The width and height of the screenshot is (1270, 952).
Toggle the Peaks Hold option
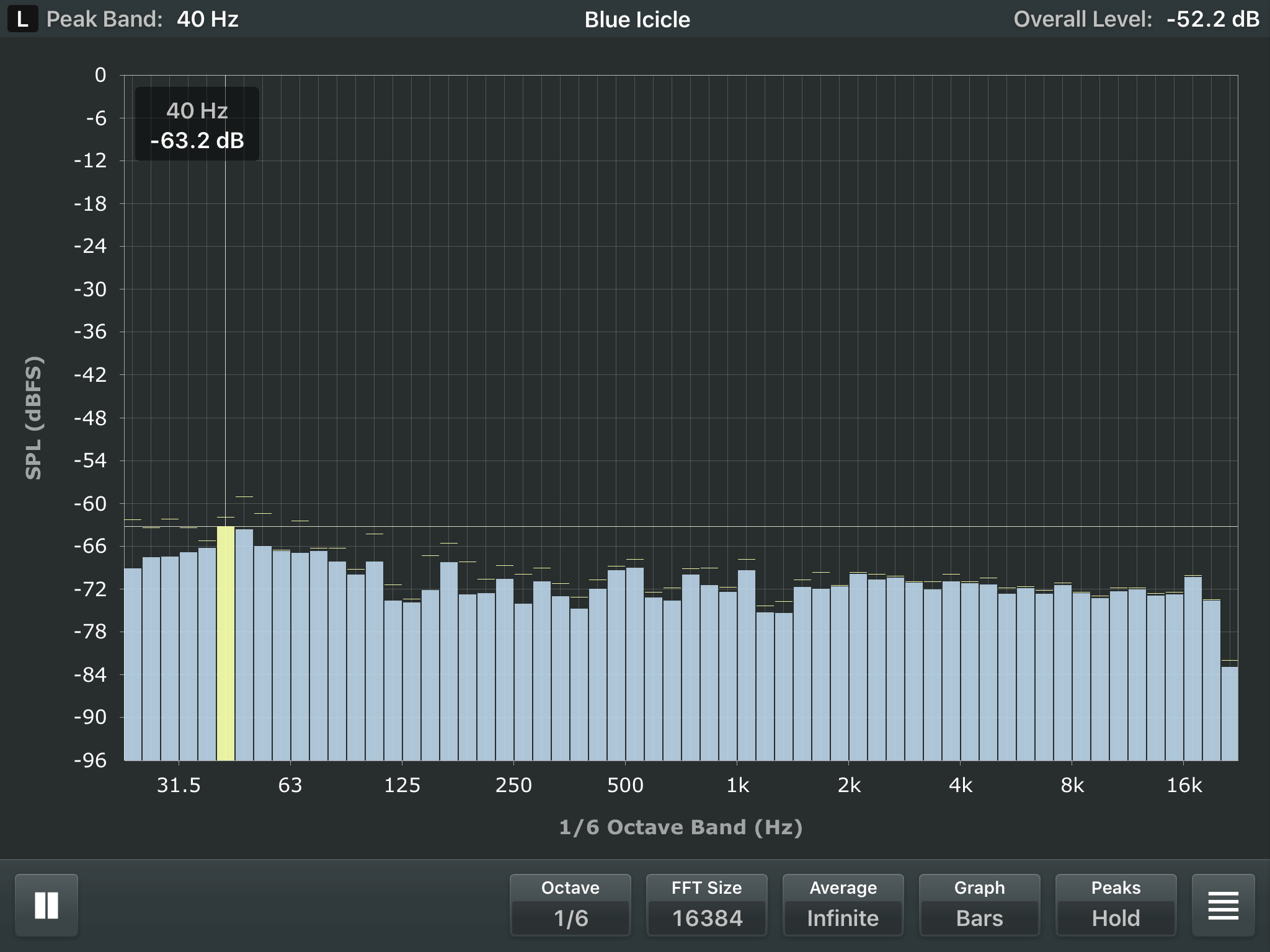click(1116, 905)
